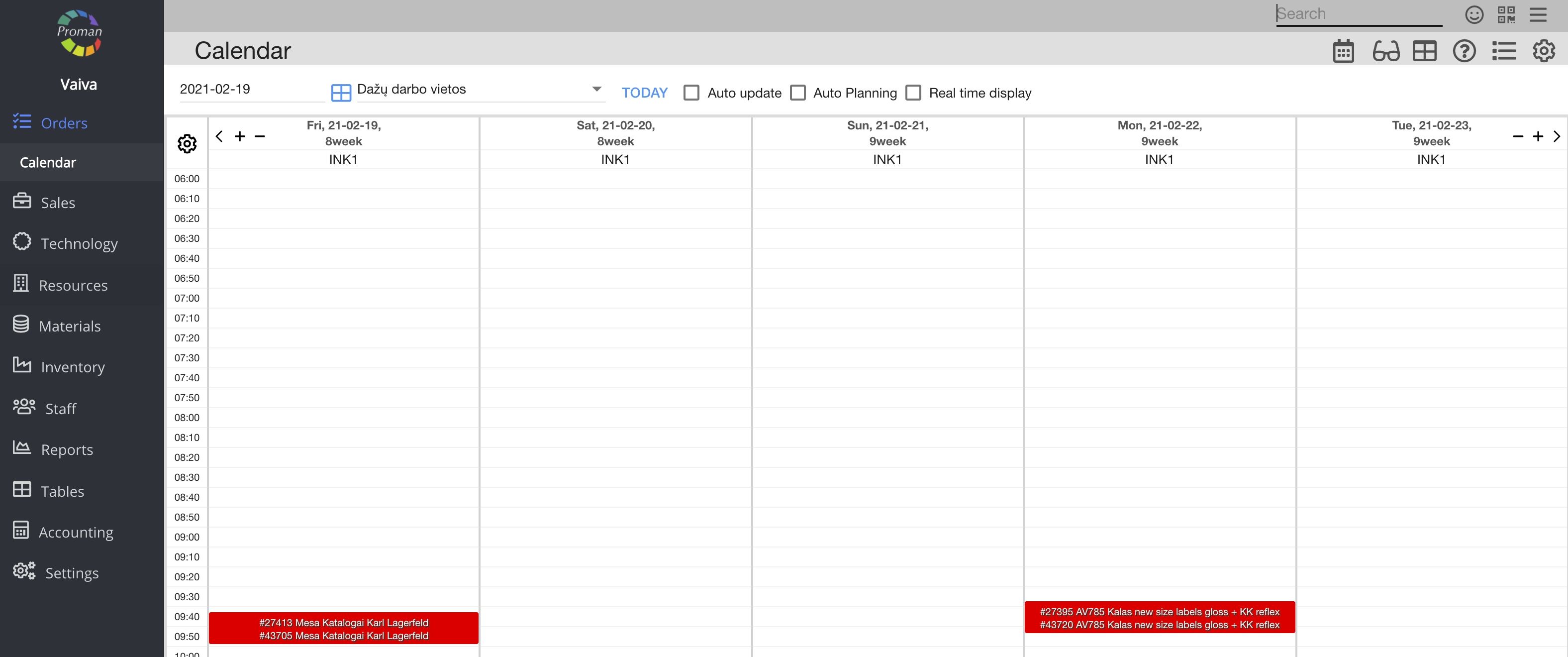Toggle the Auto Planning checkbox
Screen dimensions: 1568x657
point(797,93)
